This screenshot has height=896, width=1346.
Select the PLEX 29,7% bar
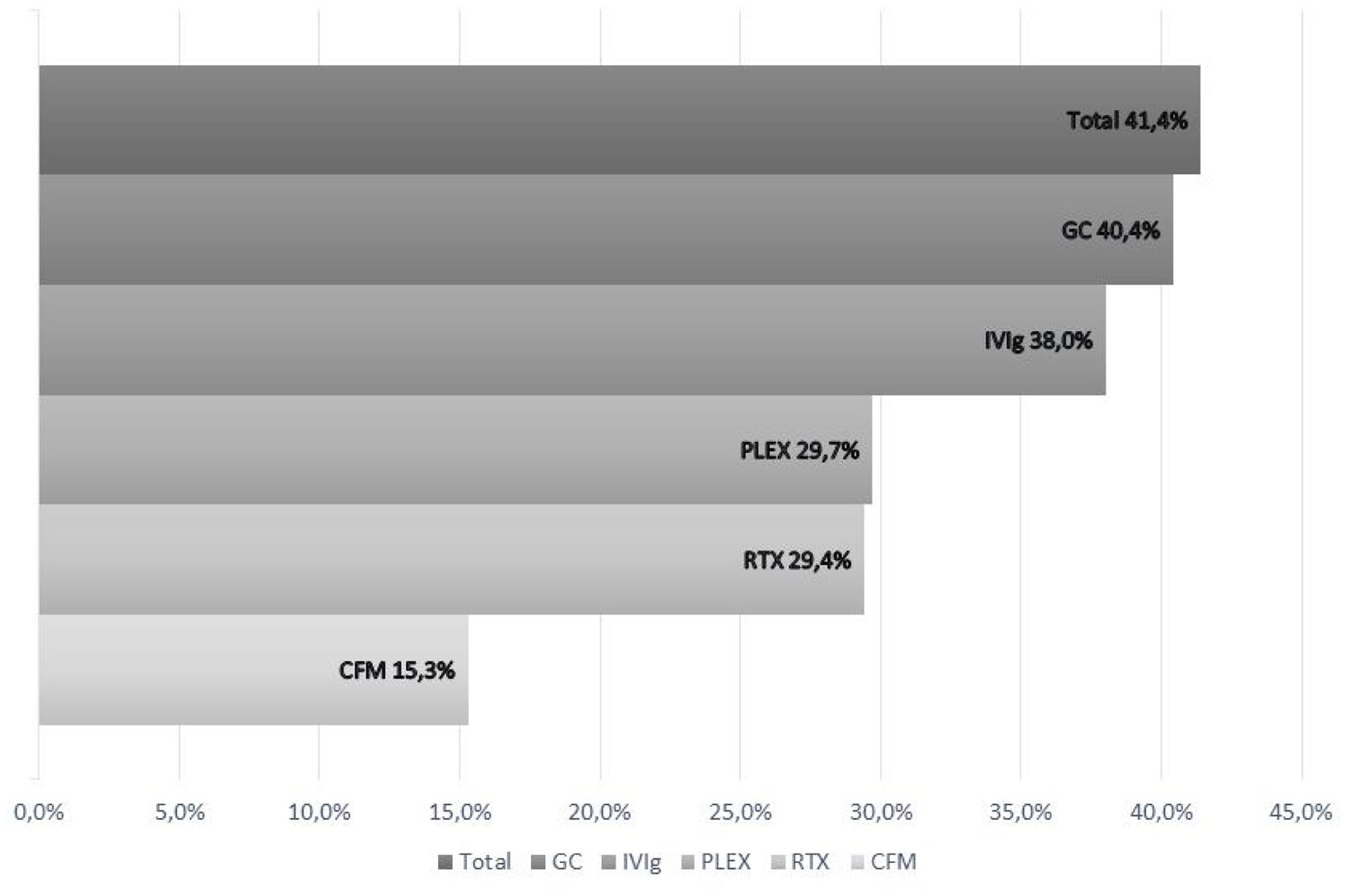pos(455,450)
